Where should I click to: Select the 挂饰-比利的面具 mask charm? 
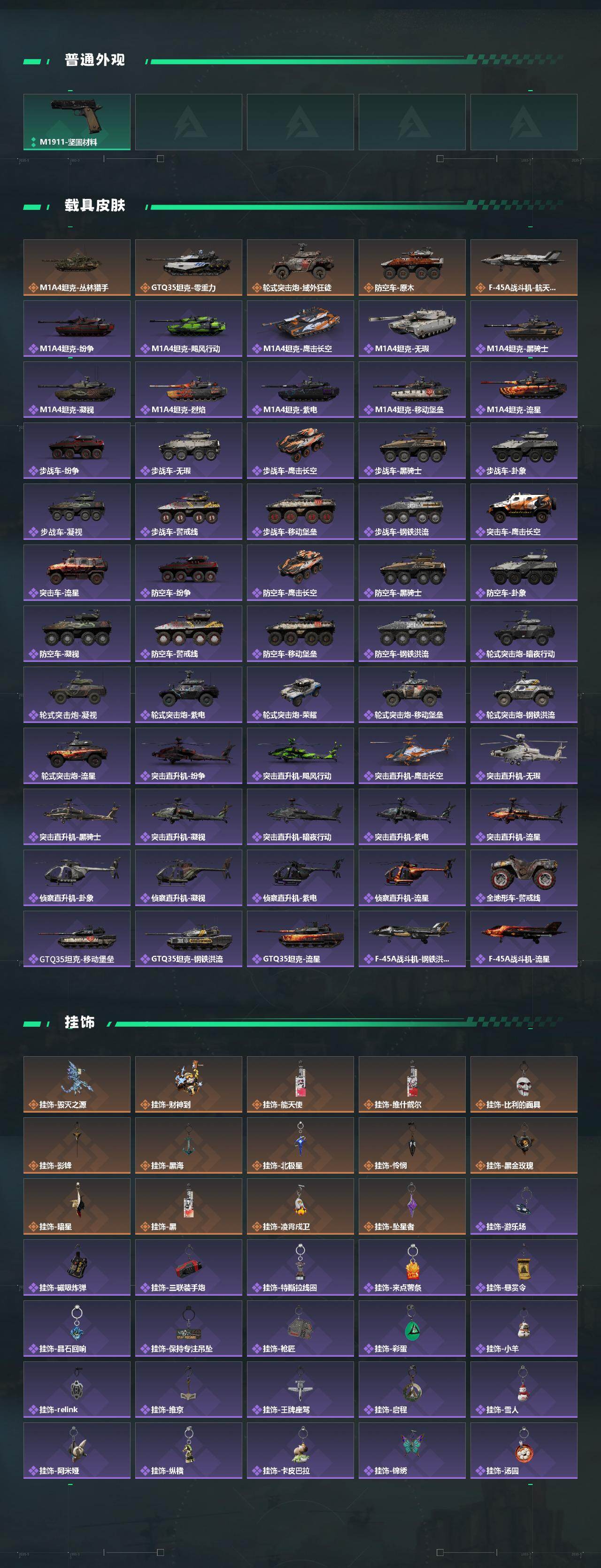(x=524, y=1084)
